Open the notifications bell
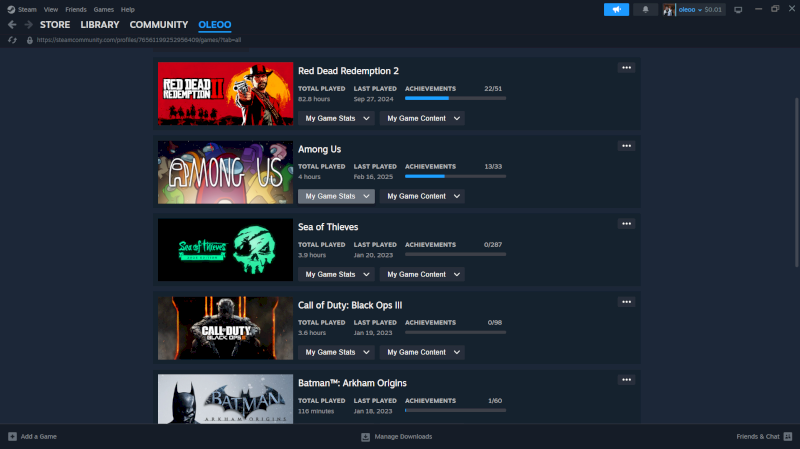This screenshot has width=800, height=449. 645,9
